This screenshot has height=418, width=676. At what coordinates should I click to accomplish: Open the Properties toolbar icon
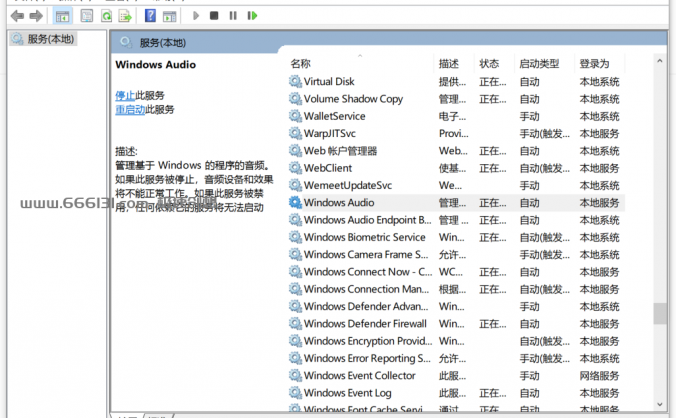[87, 16]
